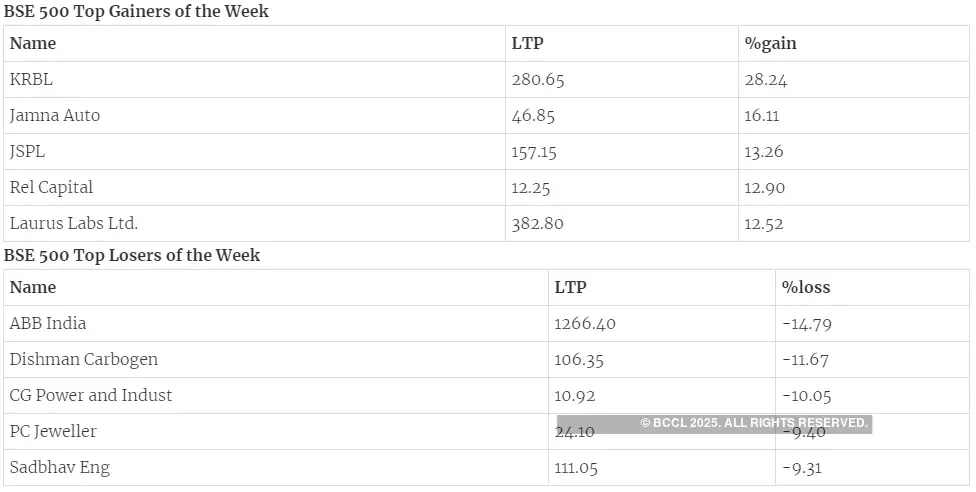Click the BSE 500 Top Gainers title
Image resolution: width=976 pixels, height=492 pixels.
(136, 12)
